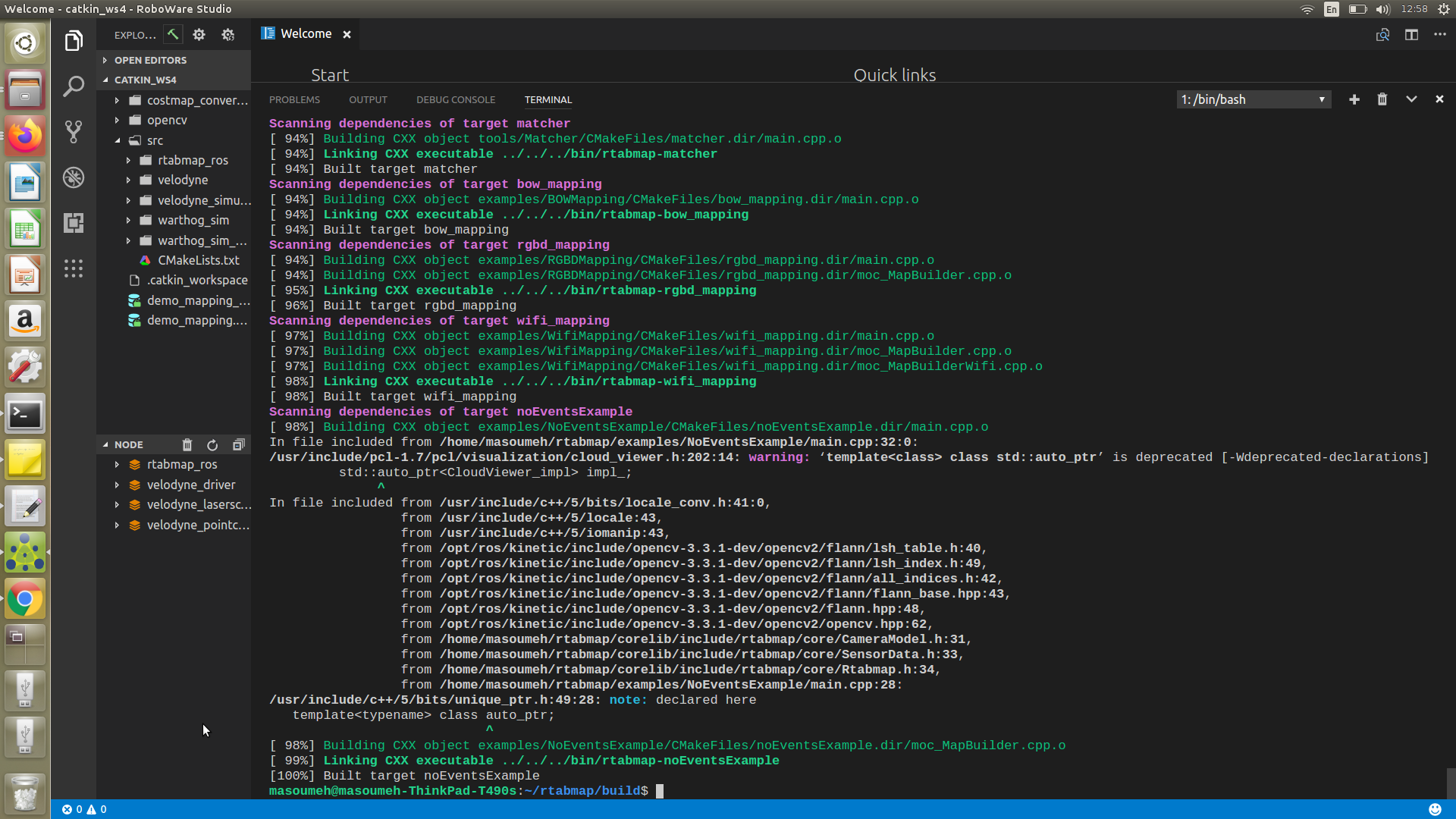Switch to the PROBLEMS tab
The height and width of the screenshot is (819, 1456).
point(294,100)
